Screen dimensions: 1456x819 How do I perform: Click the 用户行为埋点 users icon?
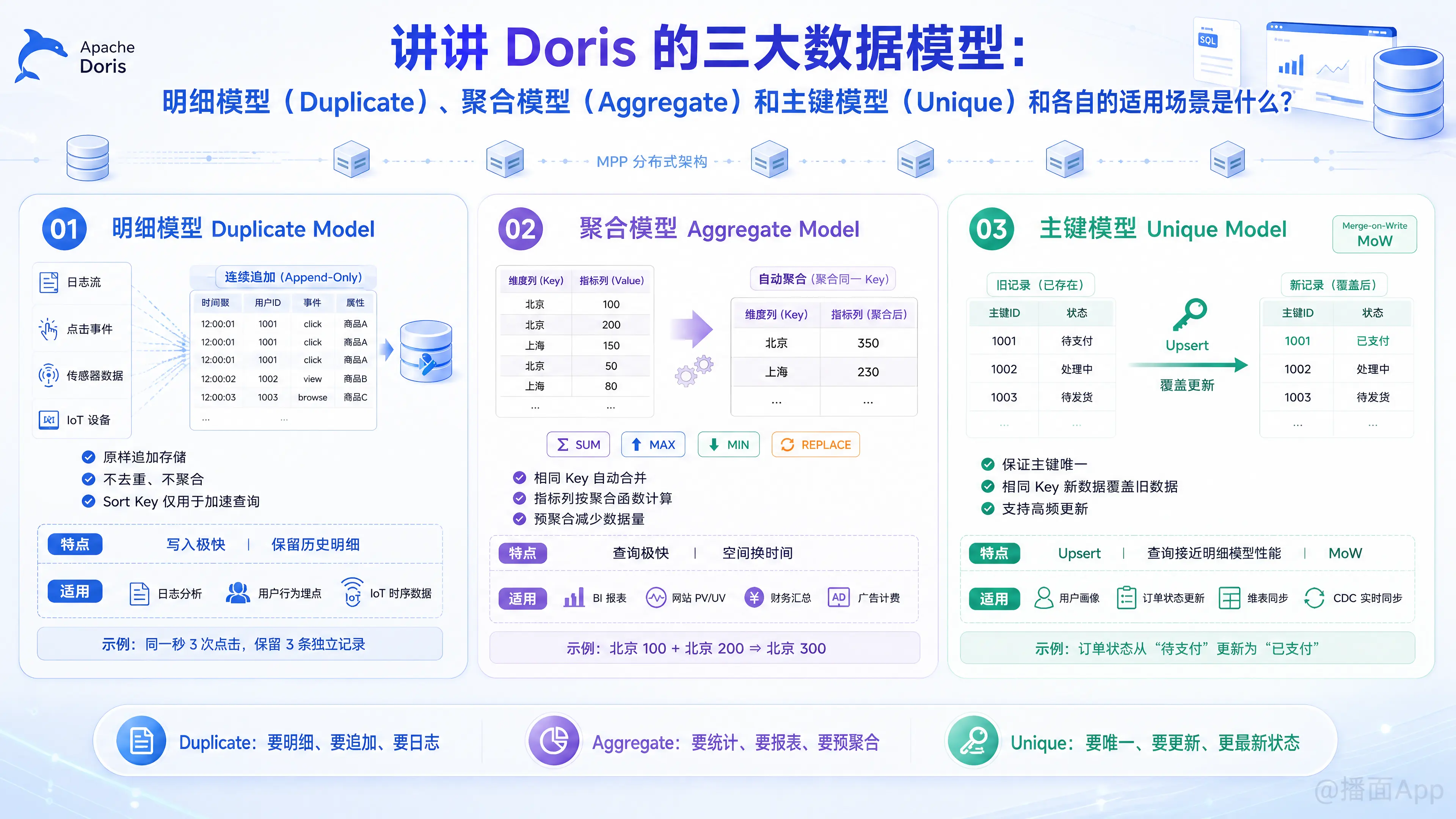point(238,593)
